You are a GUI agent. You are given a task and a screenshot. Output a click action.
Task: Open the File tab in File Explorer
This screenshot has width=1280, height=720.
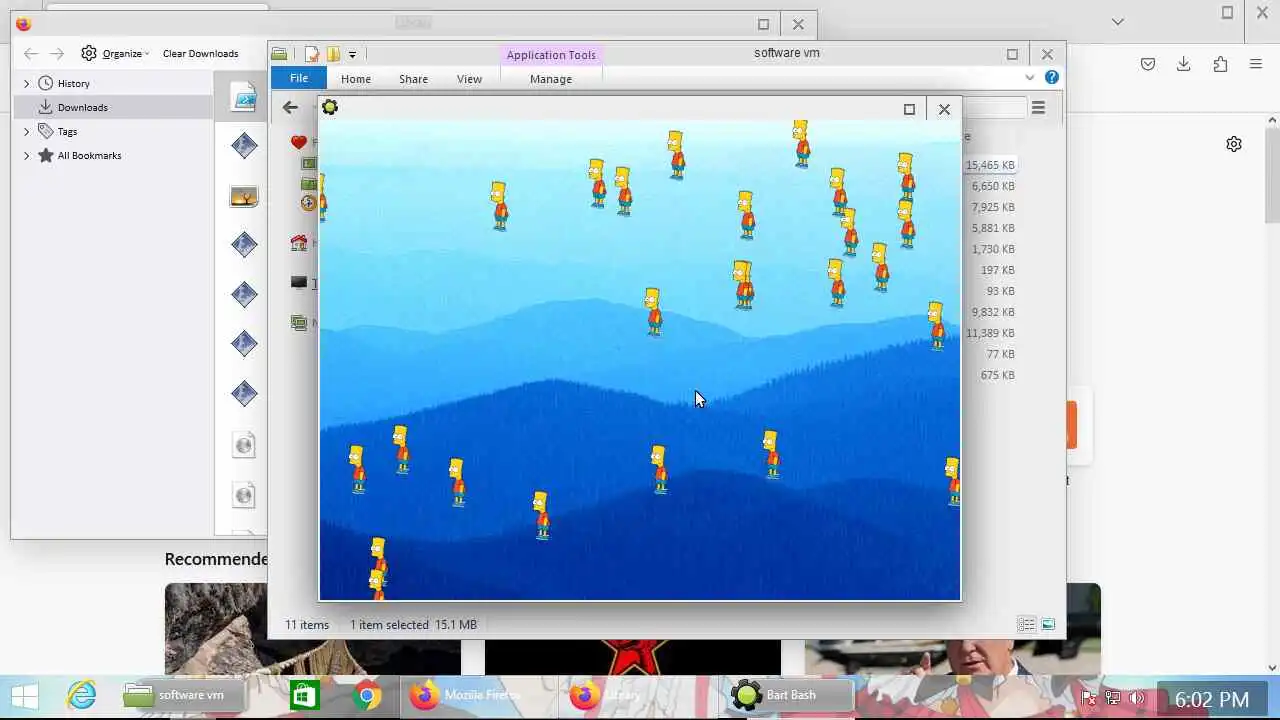click(298, 78)
